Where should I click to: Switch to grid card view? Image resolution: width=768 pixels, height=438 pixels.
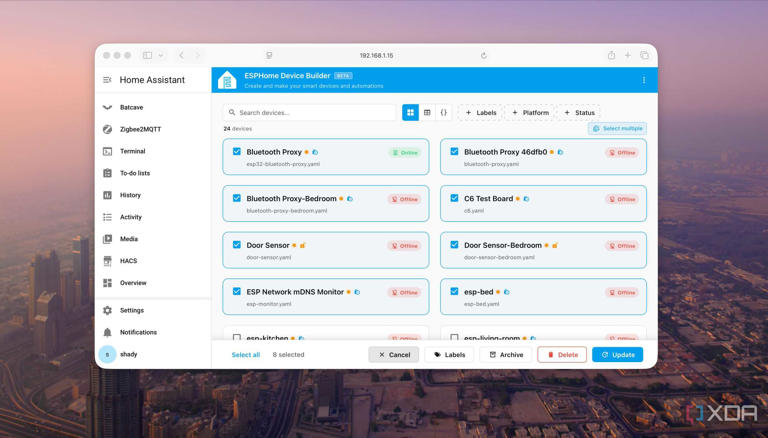pos(410,113)
